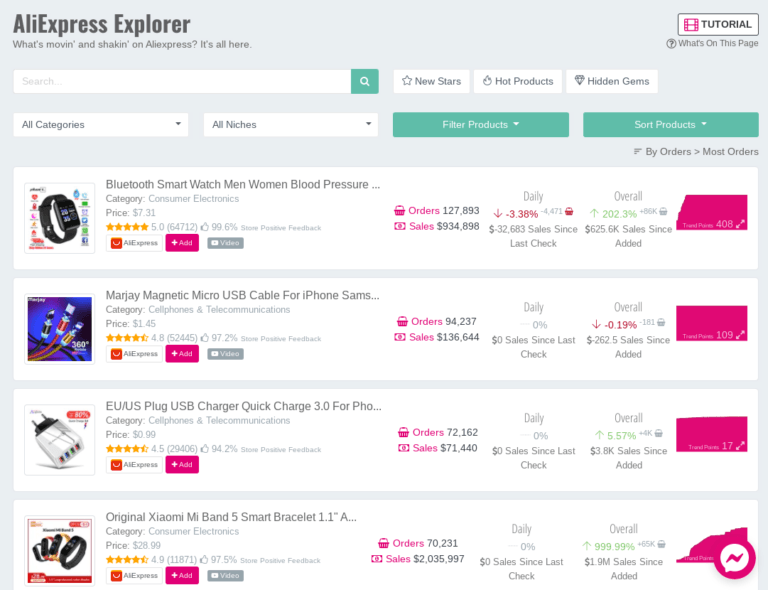Click the Sales money icon for $71,440
Viewport: 768px width, 590px height.
pos(404,448)
